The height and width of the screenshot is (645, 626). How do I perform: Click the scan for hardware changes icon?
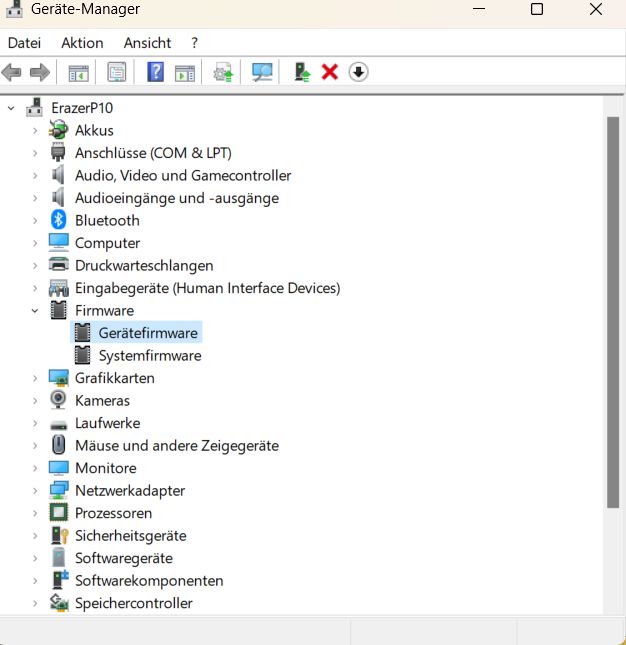click(262, 72)
